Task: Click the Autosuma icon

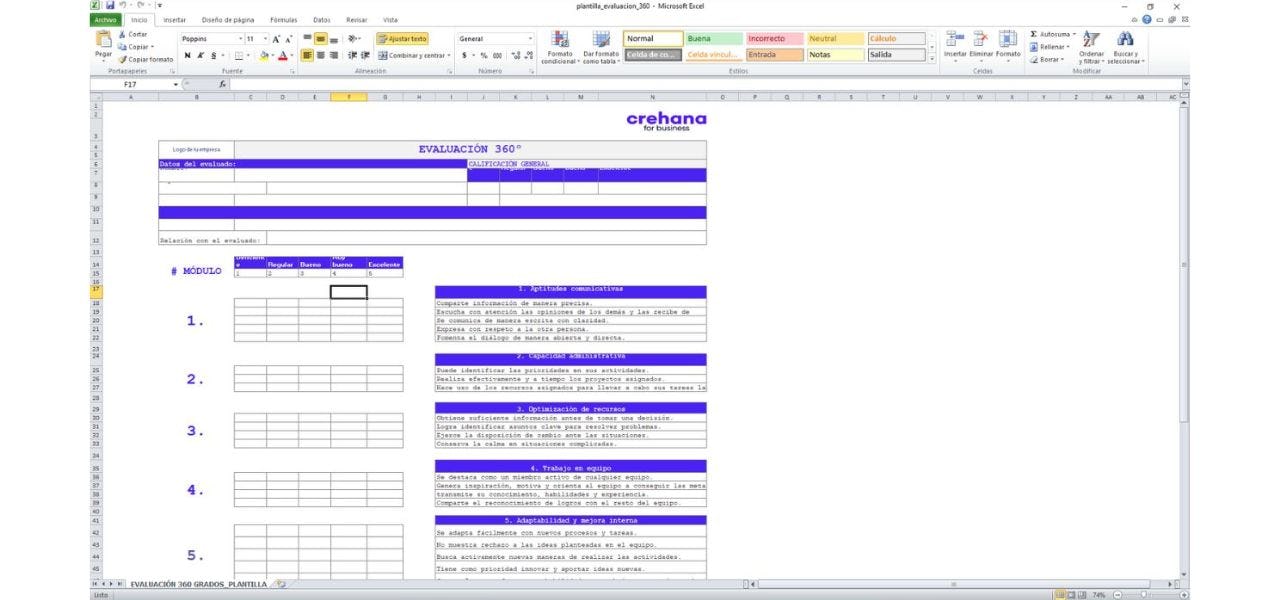Action: [x=1033, y=34]
